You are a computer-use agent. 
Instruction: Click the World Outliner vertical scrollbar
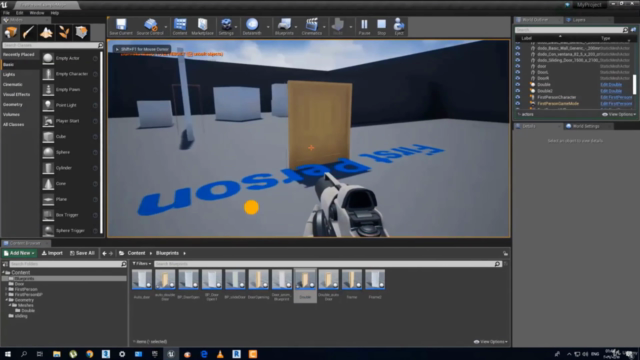coord(634,84)
